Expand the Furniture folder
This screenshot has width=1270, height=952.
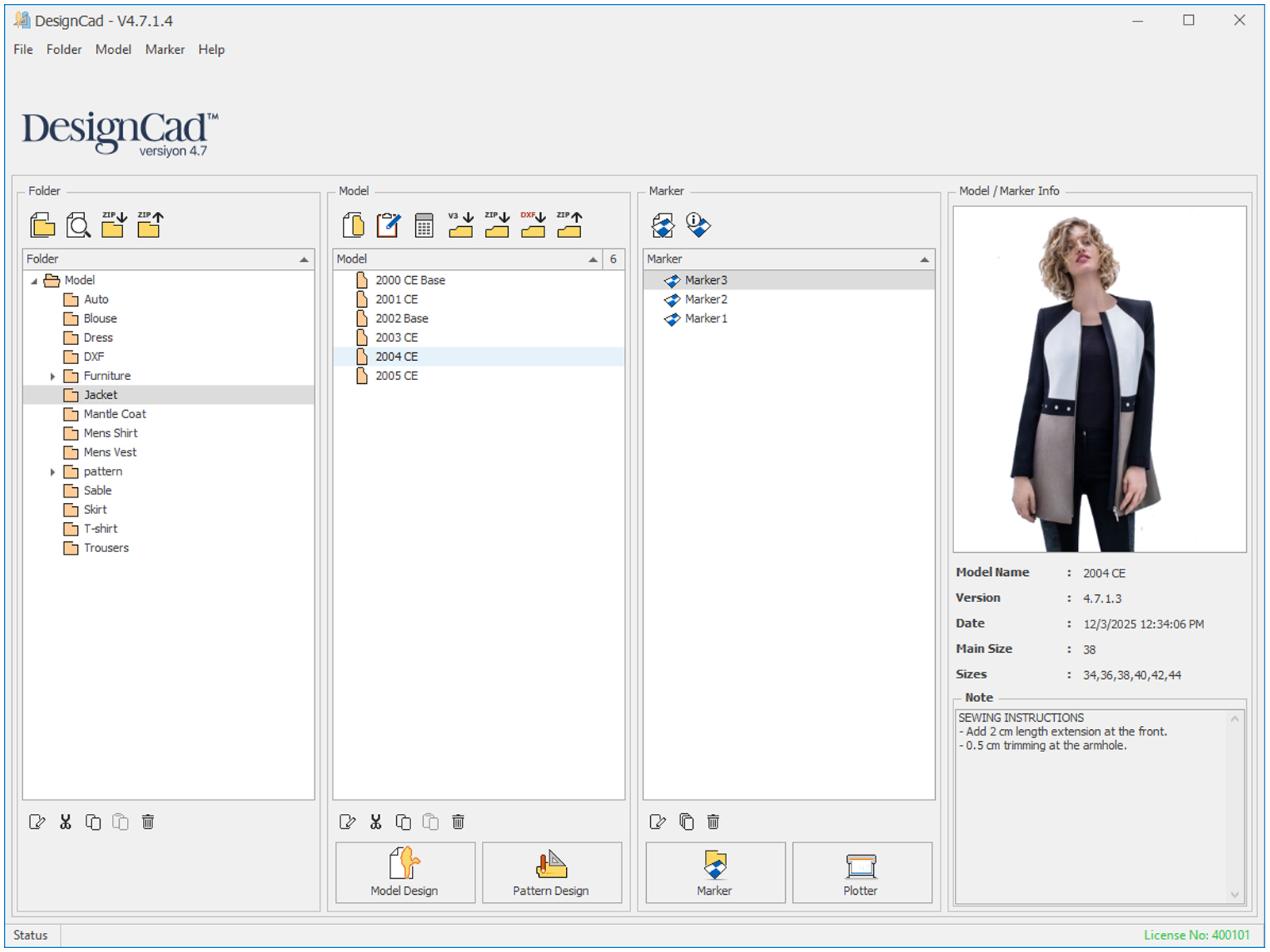(x=52, y=376)
